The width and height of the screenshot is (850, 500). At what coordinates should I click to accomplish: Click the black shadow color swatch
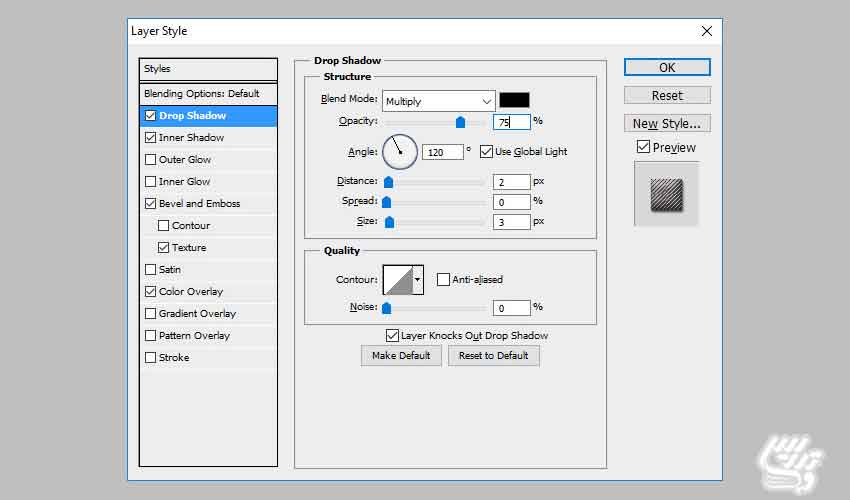click(x=514, y=100)
